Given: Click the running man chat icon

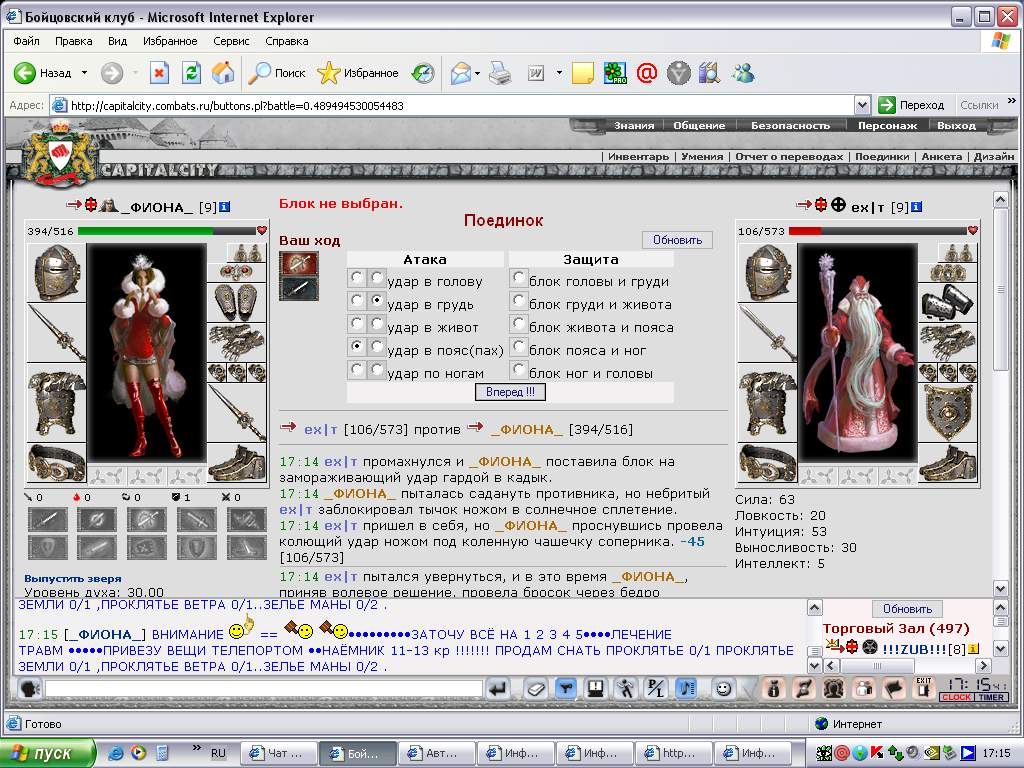Looking at the screenshot, I should (626, 689).
